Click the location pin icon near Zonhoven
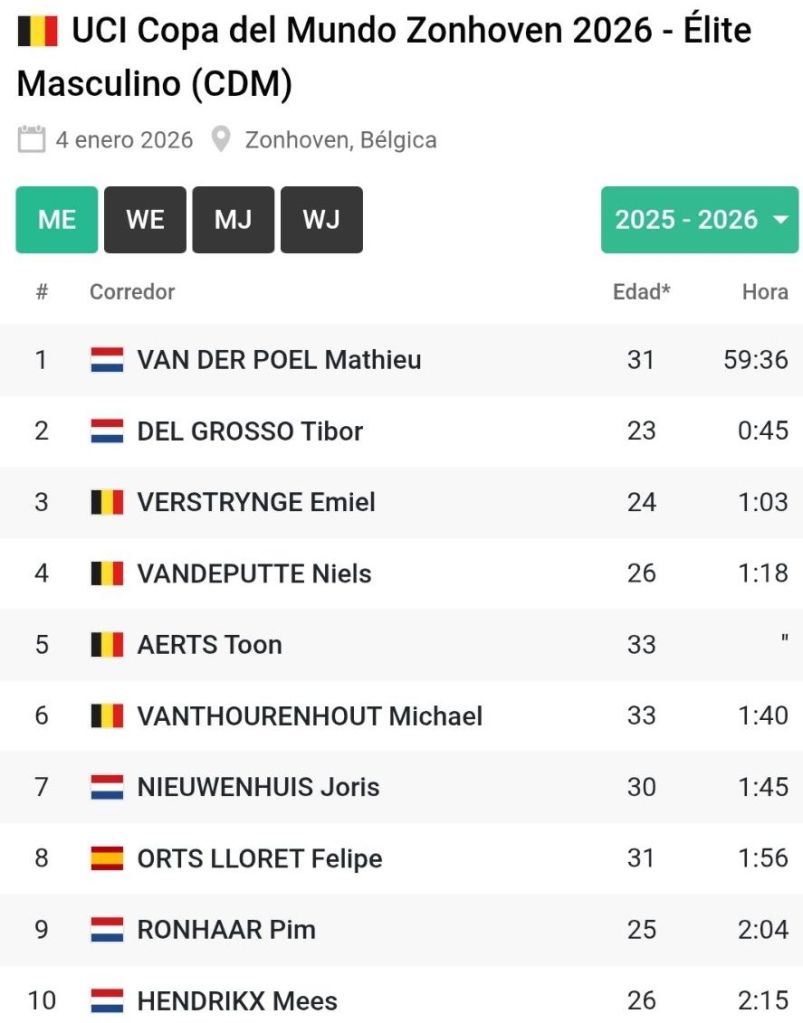The width and height of the screenshot is (803, 1023). 221,139
